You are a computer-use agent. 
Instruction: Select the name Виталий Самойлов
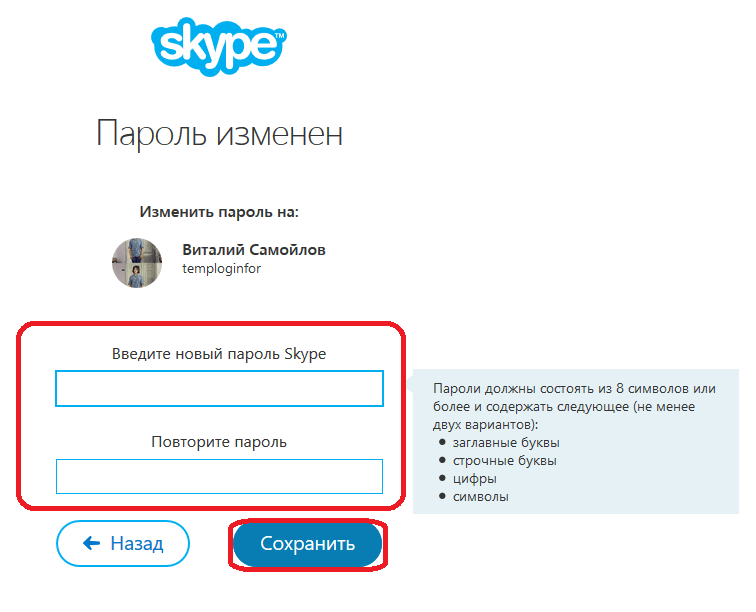(254, 250)
